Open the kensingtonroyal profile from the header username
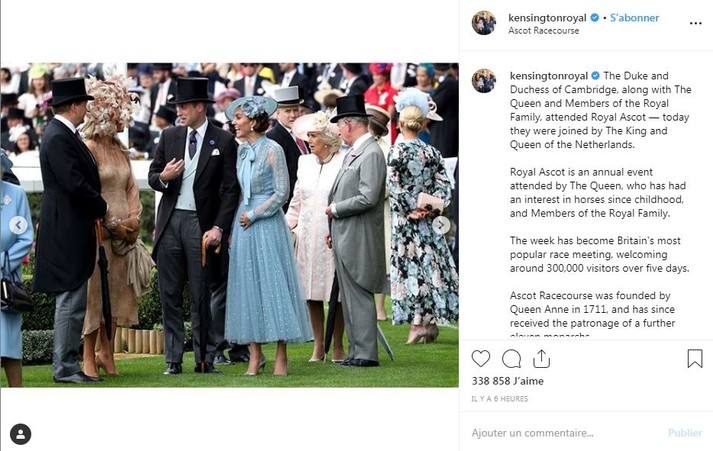Image resolution: width=713 pixels, height=451 pixels. click(547, 18)
